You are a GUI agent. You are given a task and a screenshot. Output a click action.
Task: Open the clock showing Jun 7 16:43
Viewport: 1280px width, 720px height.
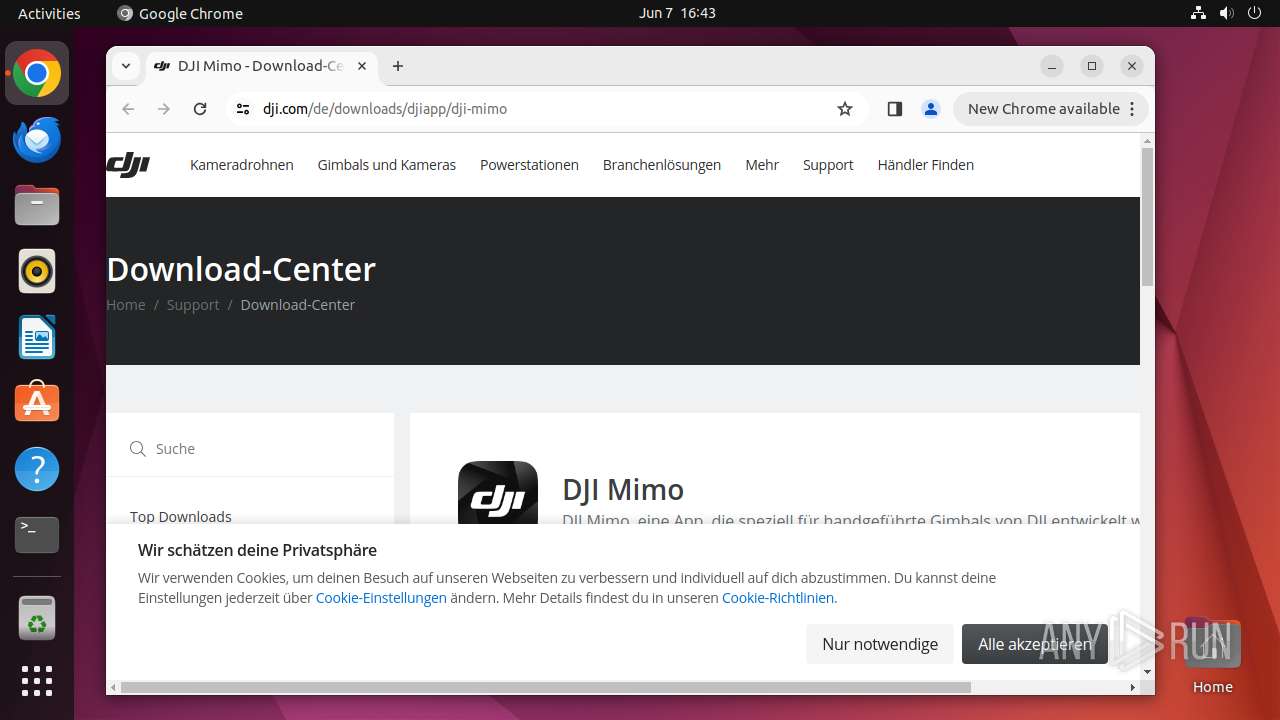(x=677, y=13)
